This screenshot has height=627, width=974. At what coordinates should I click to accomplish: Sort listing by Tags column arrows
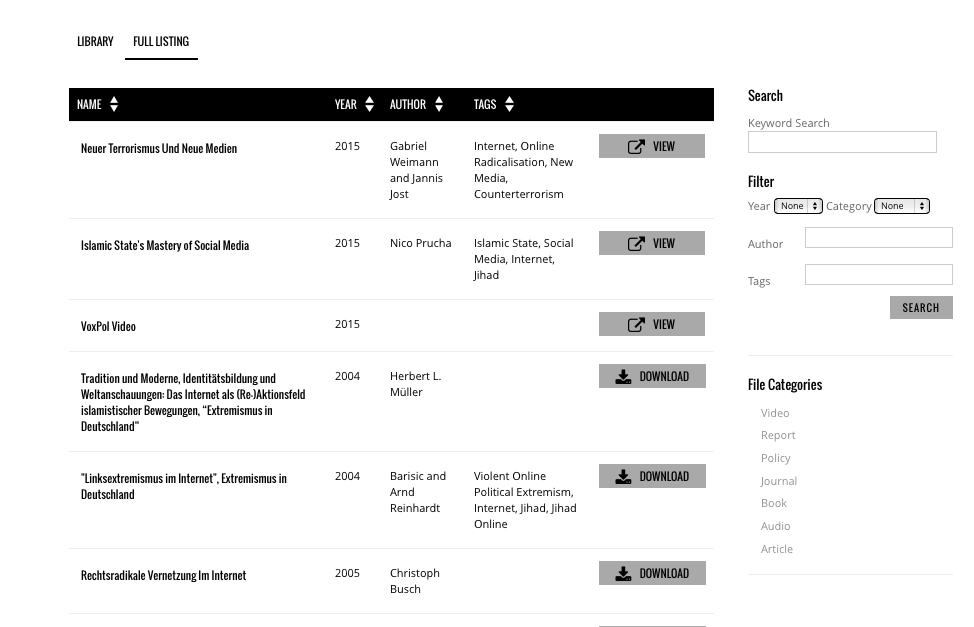coord(509,104)
